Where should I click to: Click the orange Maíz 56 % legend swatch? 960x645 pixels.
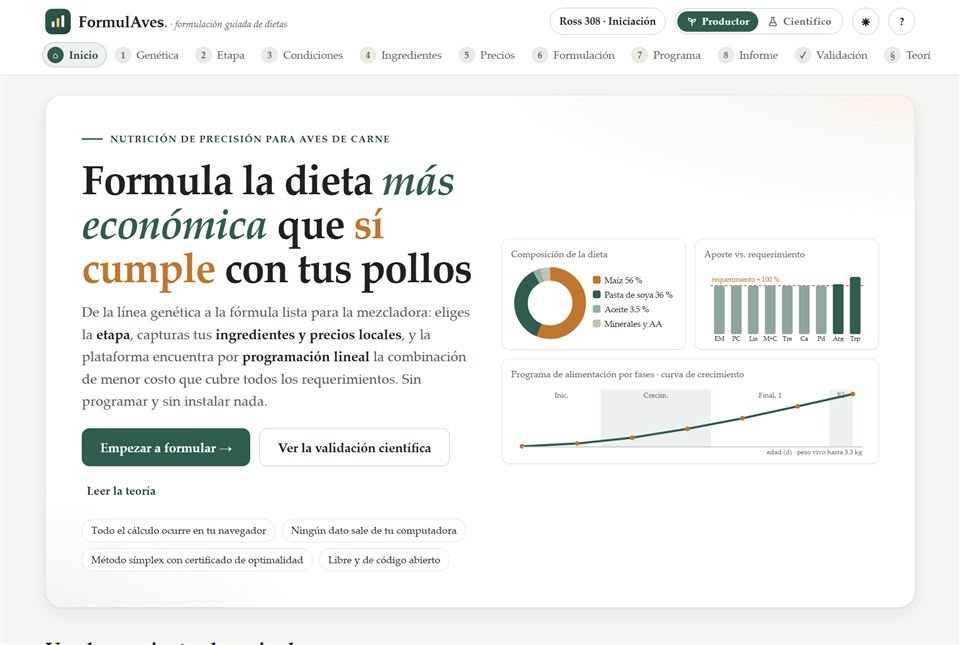point(596,280)
